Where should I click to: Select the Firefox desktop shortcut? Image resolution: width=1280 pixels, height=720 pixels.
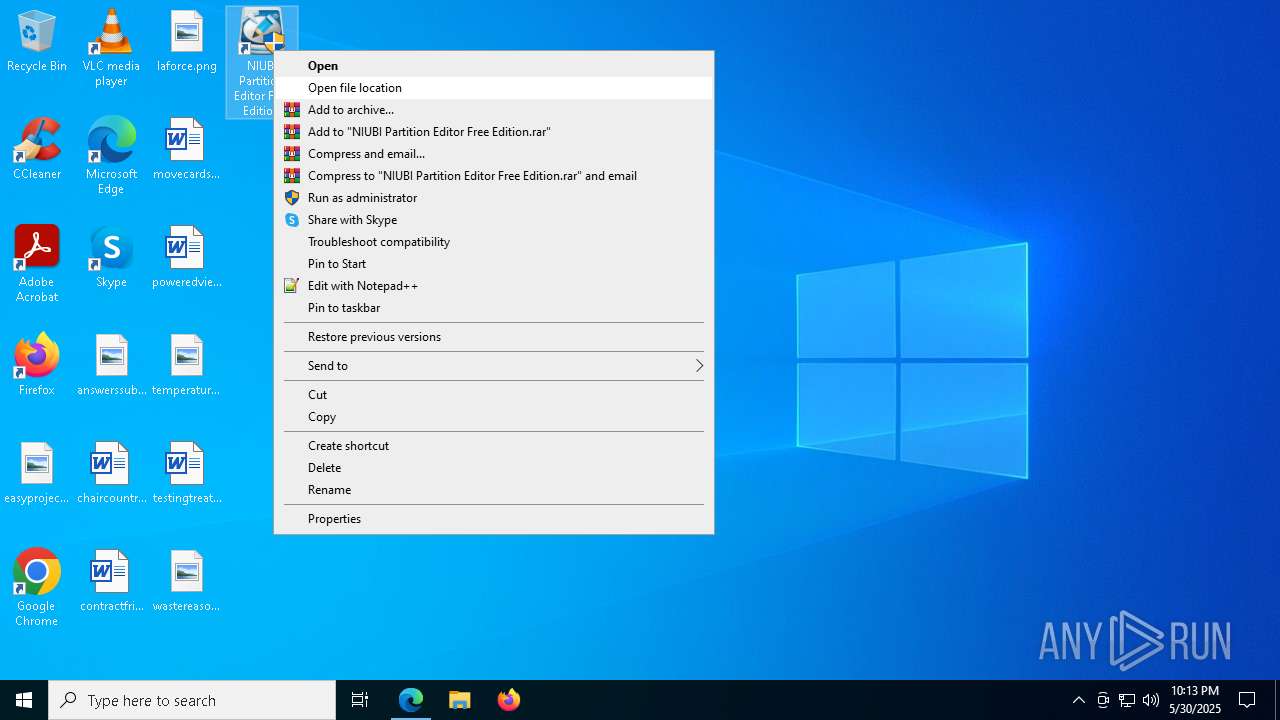[37, 366]
